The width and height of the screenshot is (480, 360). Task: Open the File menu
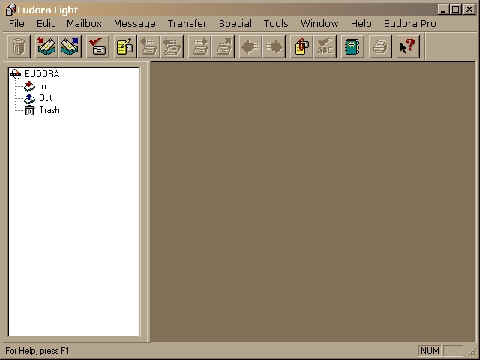(x=16, y=23)
